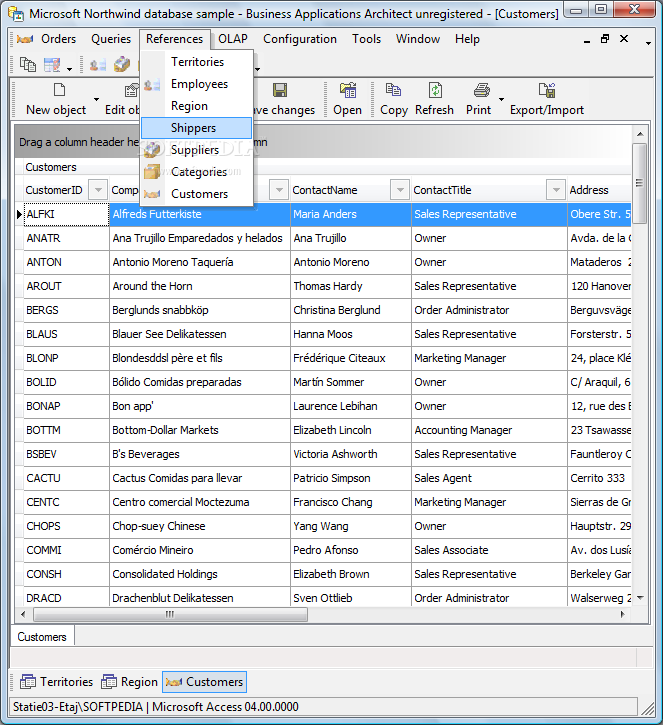Click the application icon in title bar

pos(16,14)
